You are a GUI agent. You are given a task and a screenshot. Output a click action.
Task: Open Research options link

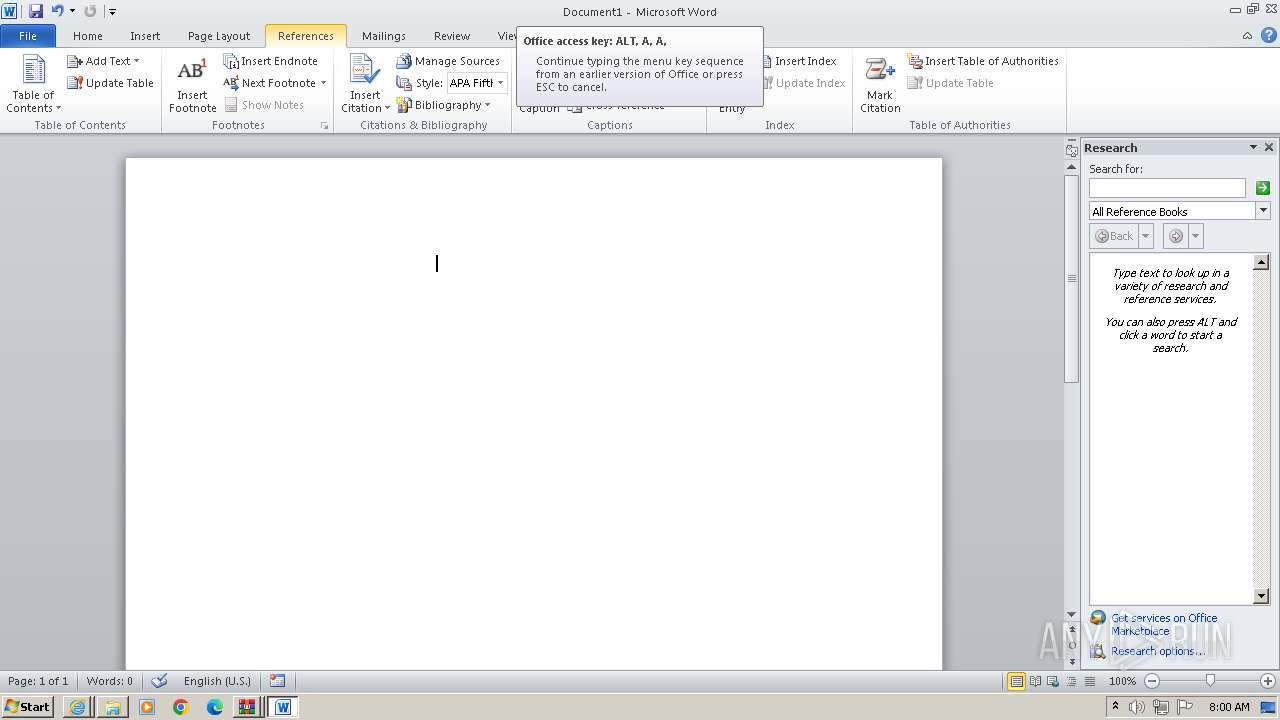click(1158, 651)
